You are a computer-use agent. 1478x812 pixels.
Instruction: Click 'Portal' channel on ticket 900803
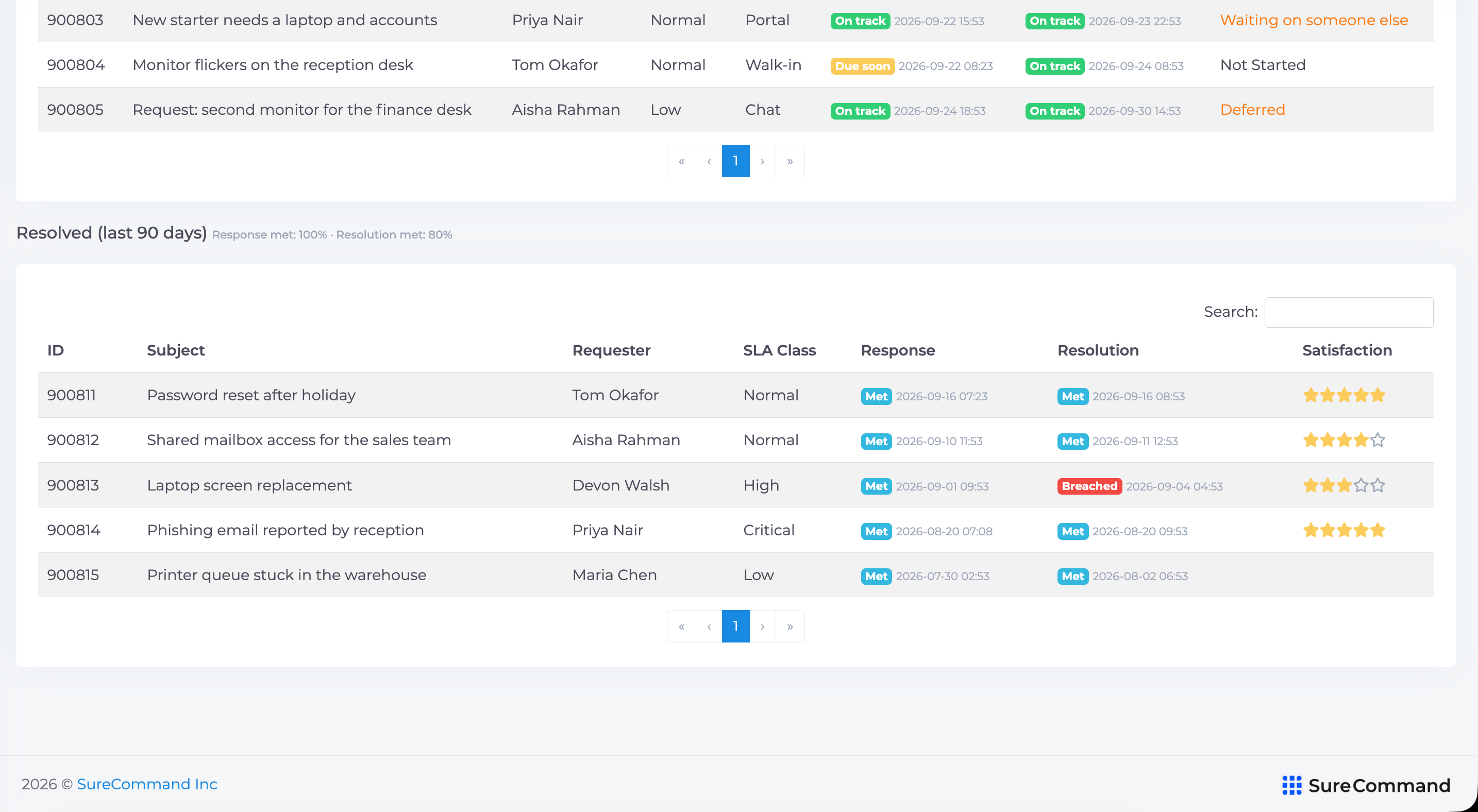pyautogui.click(x=767, y=20)
